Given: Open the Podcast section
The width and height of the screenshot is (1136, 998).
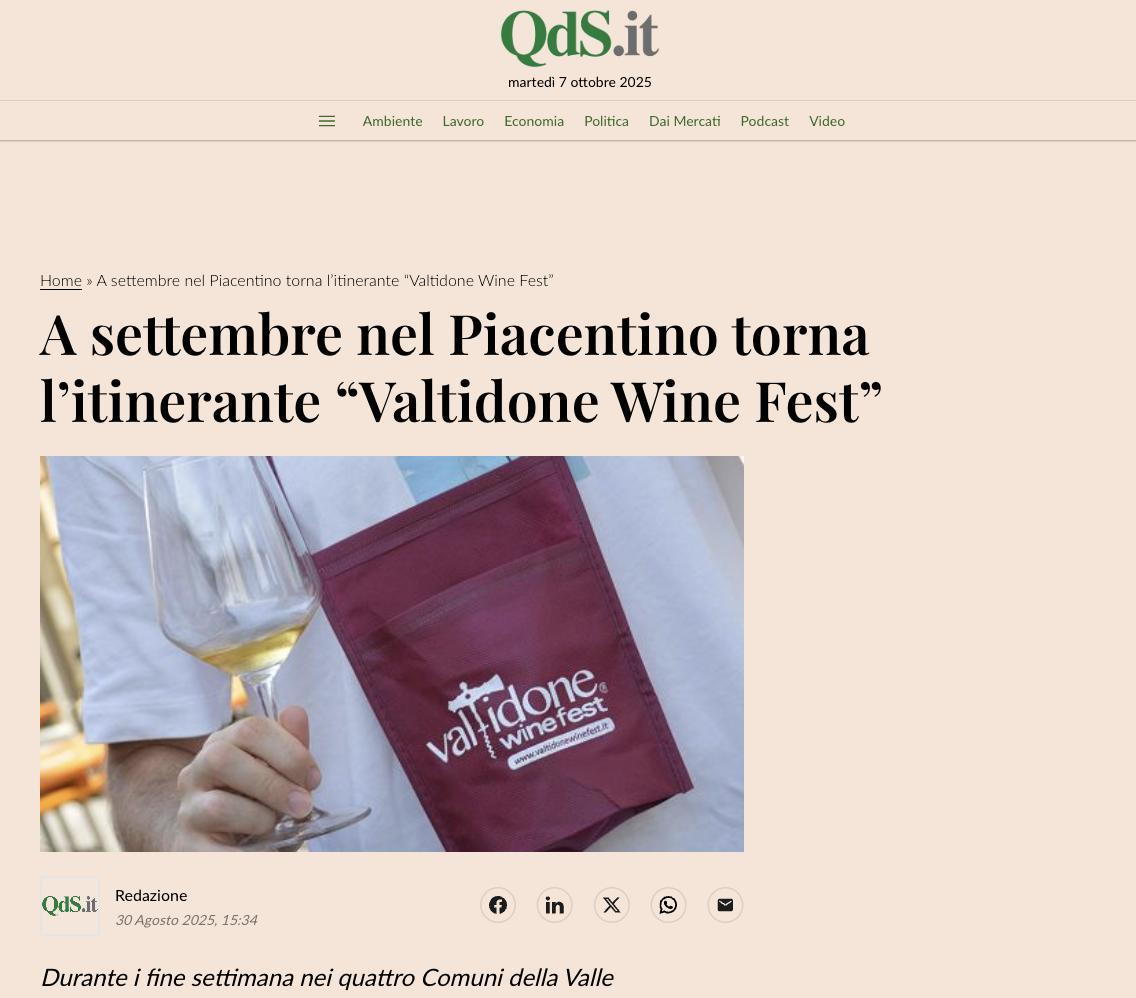Looking at the screenshot, I should pos(764,121).
